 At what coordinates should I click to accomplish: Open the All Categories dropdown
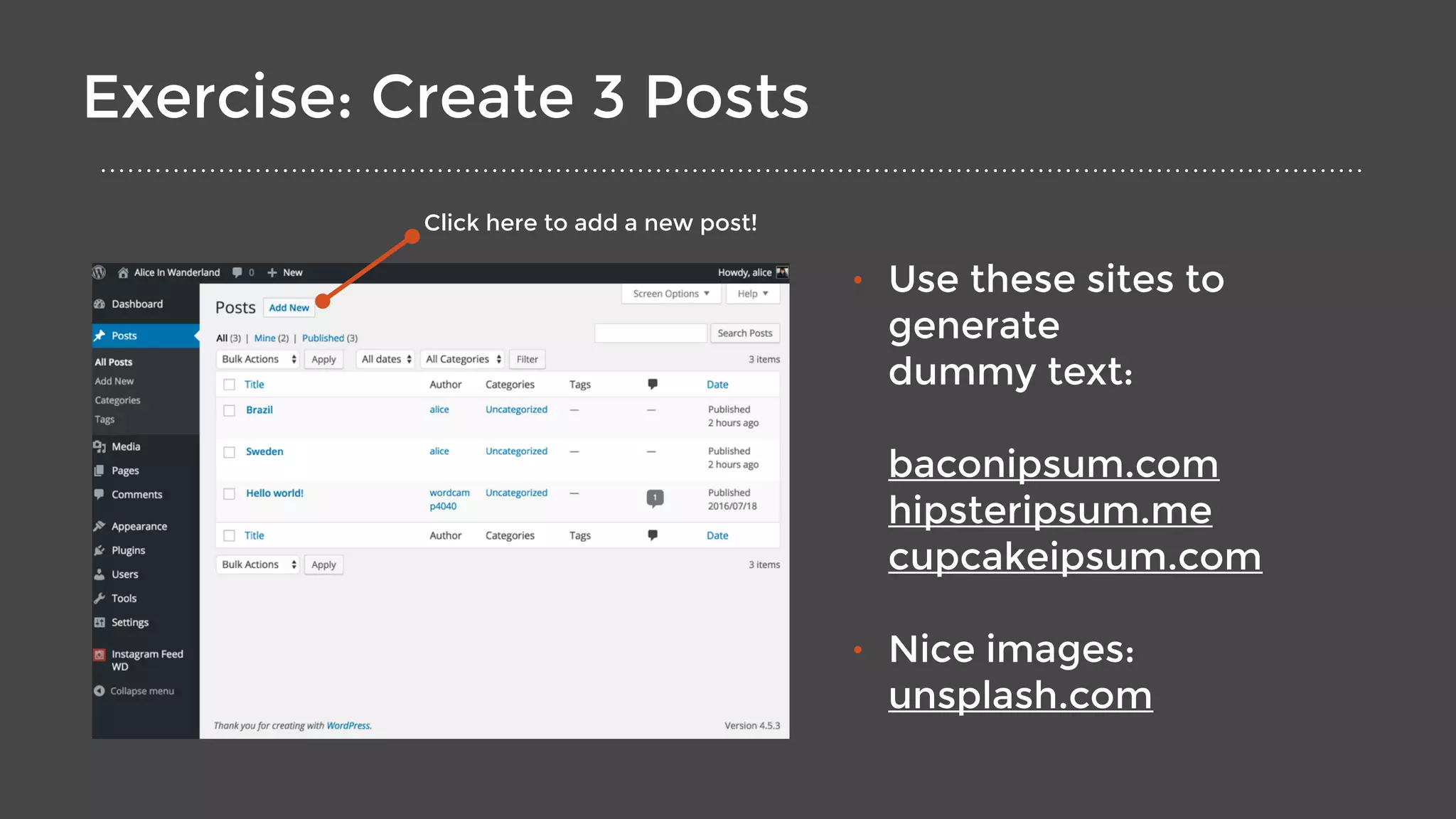tap(463, 359)
